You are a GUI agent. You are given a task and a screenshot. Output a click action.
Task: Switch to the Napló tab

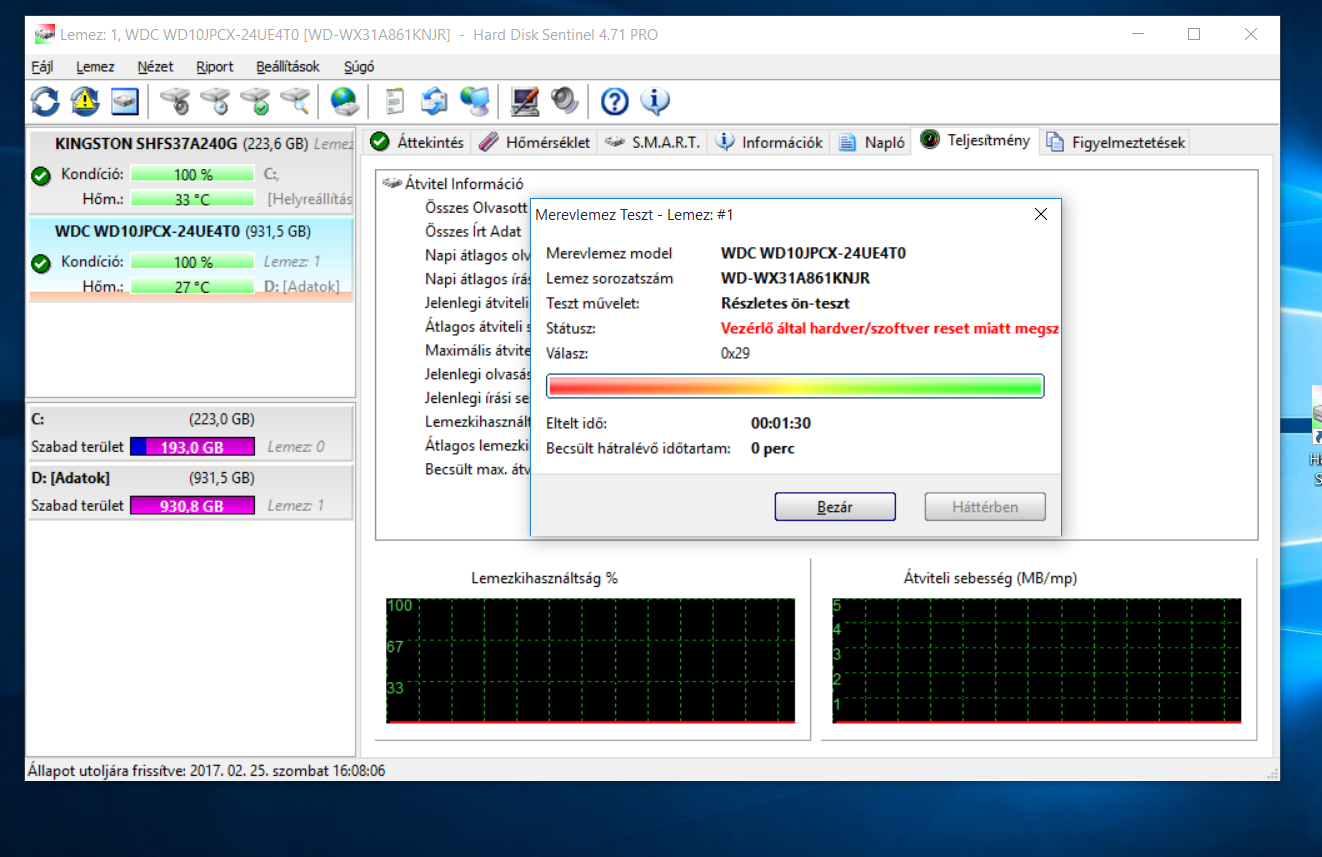[872, 142]
